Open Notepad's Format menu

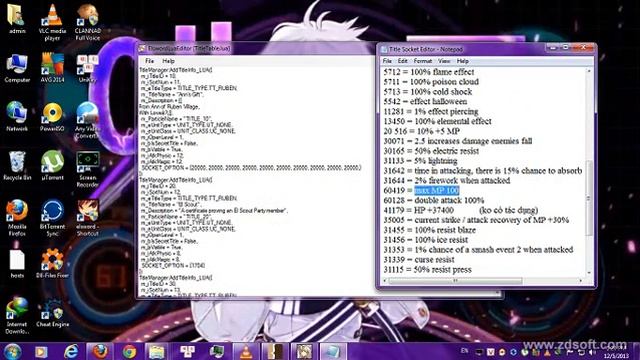422,61
